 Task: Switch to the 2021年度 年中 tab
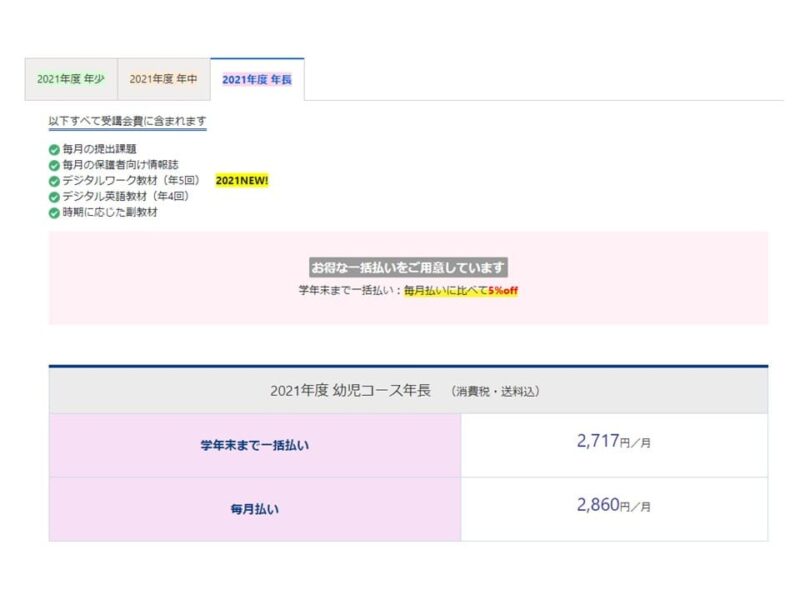[164, 79]
